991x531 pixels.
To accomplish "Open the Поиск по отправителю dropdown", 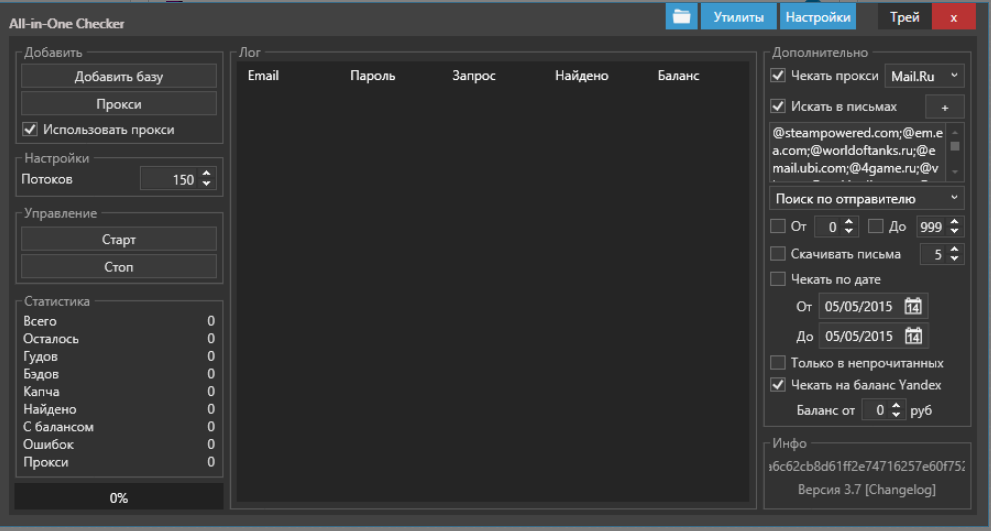I will [x=866, y=199].
